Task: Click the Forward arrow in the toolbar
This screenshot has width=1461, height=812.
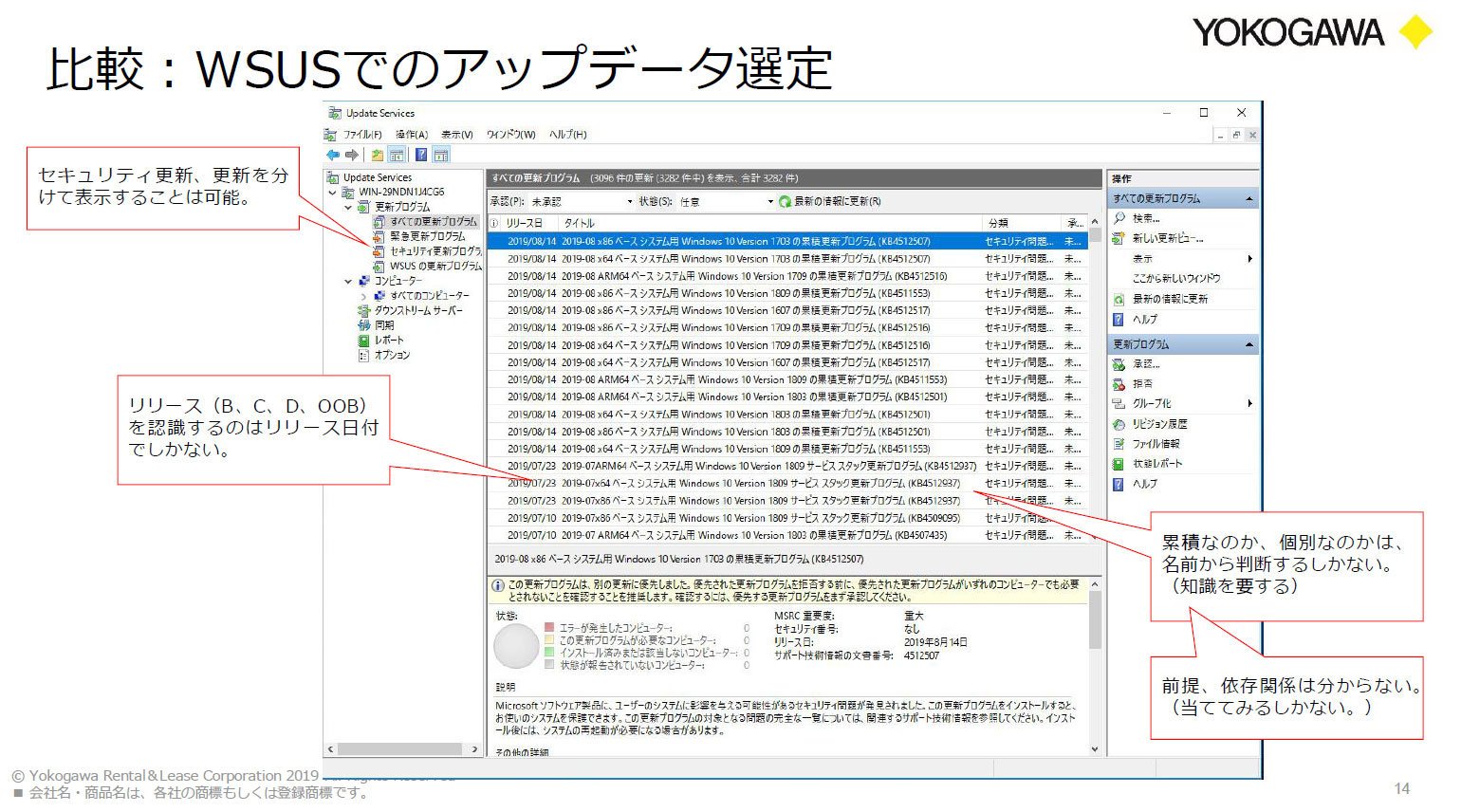Action: pyautogui.click(x=352, y=155)
